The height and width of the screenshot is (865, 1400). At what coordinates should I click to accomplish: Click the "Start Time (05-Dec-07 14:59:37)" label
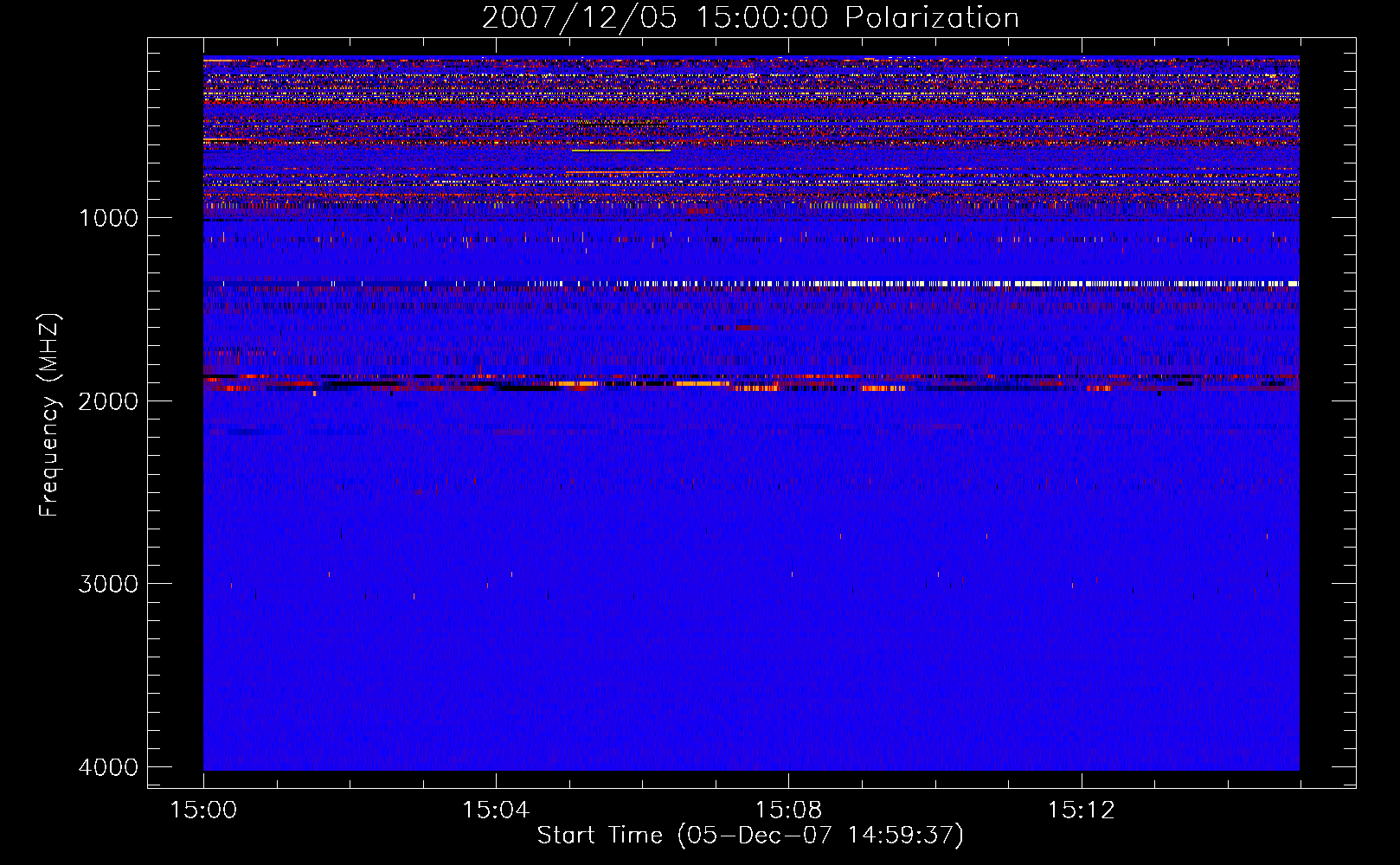click(x=750, y=836)
